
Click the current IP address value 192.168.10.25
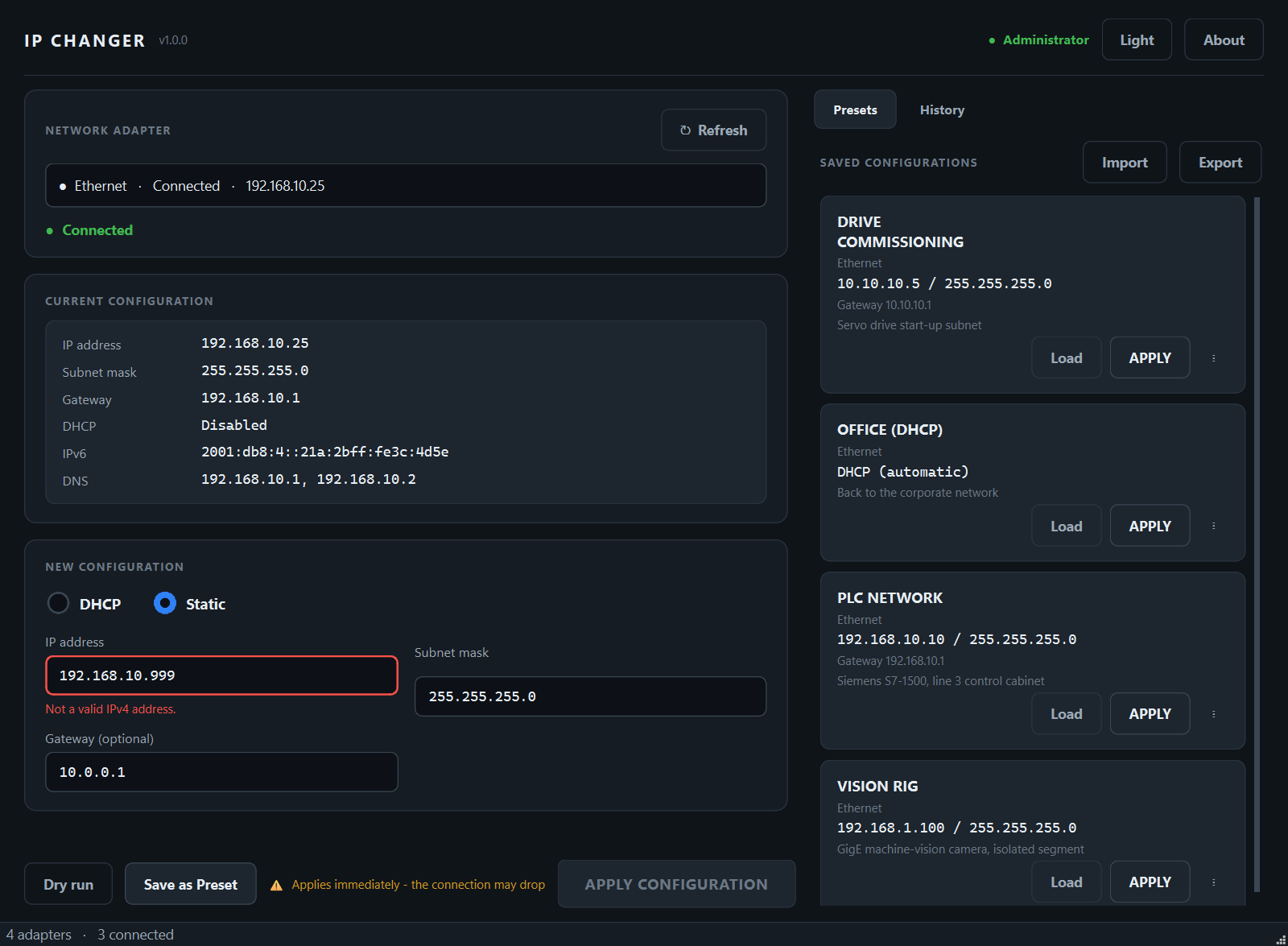tap(255, 343)
